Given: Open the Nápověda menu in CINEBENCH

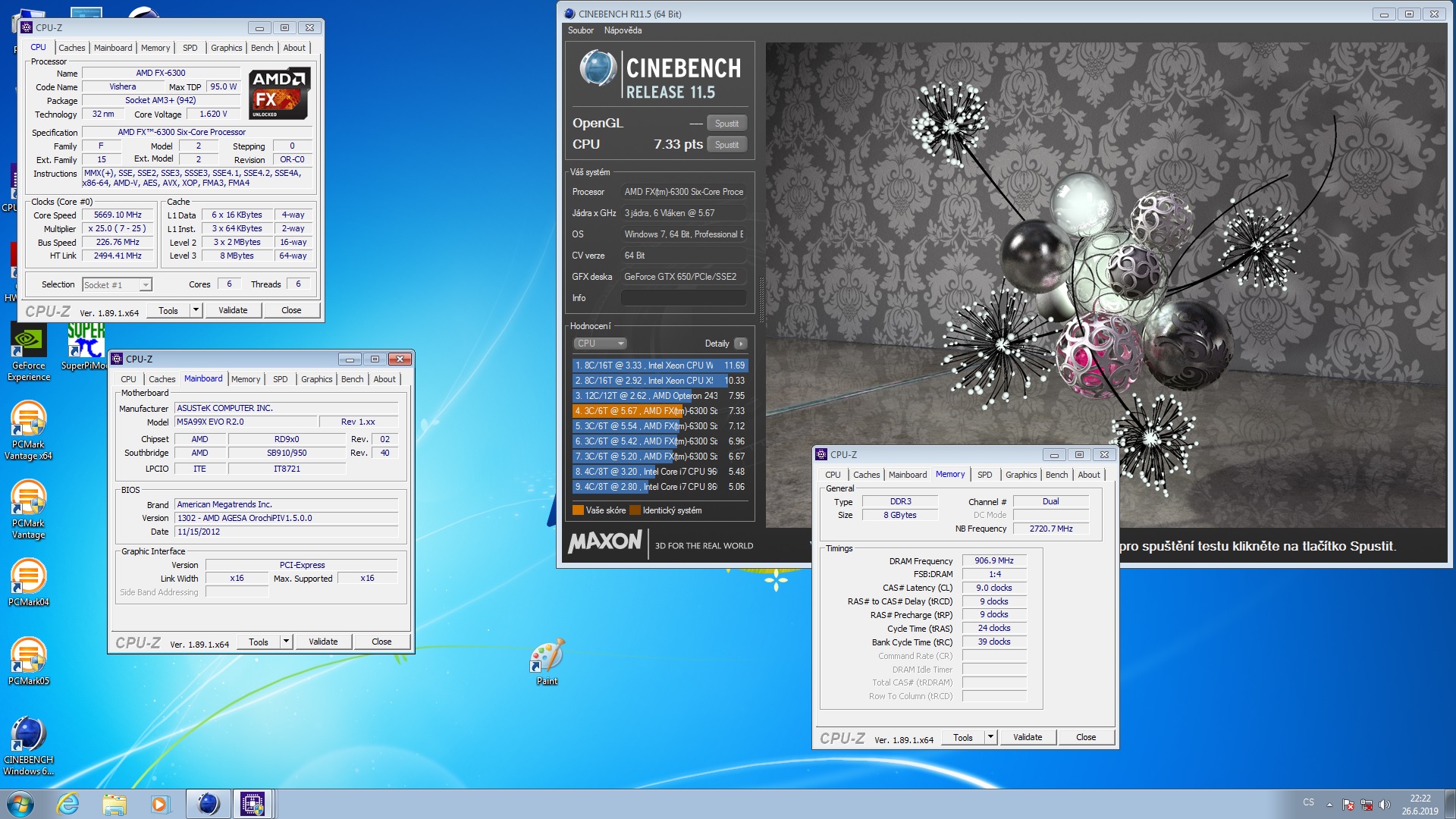Looking at the screenshot, I should tap(623, 30).
